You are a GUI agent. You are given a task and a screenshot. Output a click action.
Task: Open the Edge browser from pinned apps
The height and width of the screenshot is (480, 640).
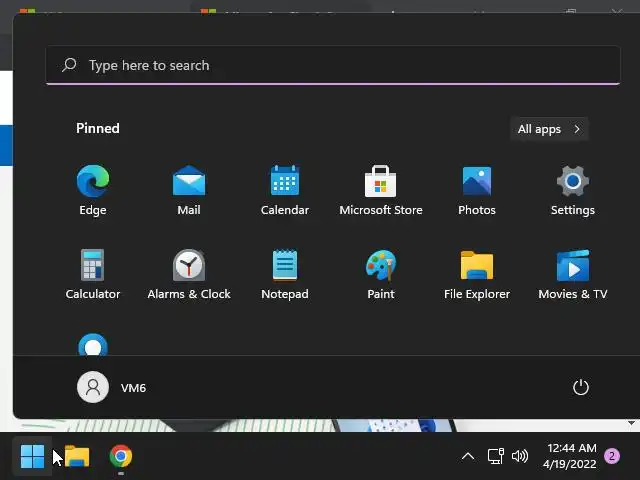[93, 190]
